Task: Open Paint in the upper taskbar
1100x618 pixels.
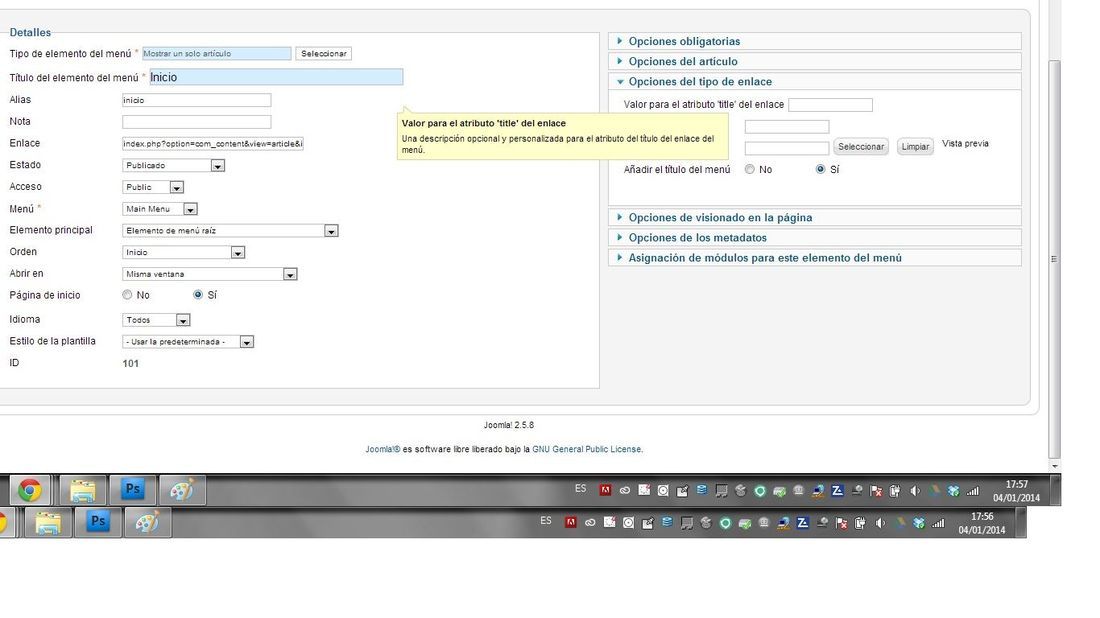Action: (x=182, y=490)
